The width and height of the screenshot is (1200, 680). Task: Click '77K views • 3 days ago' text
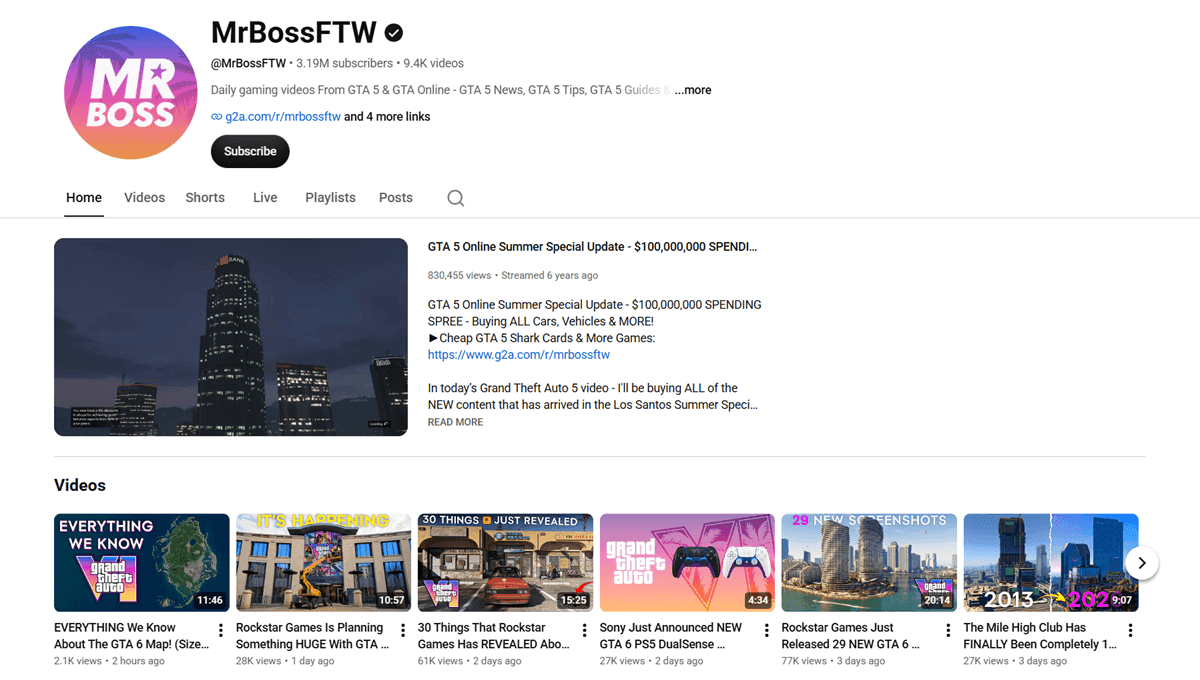point(833,661)
